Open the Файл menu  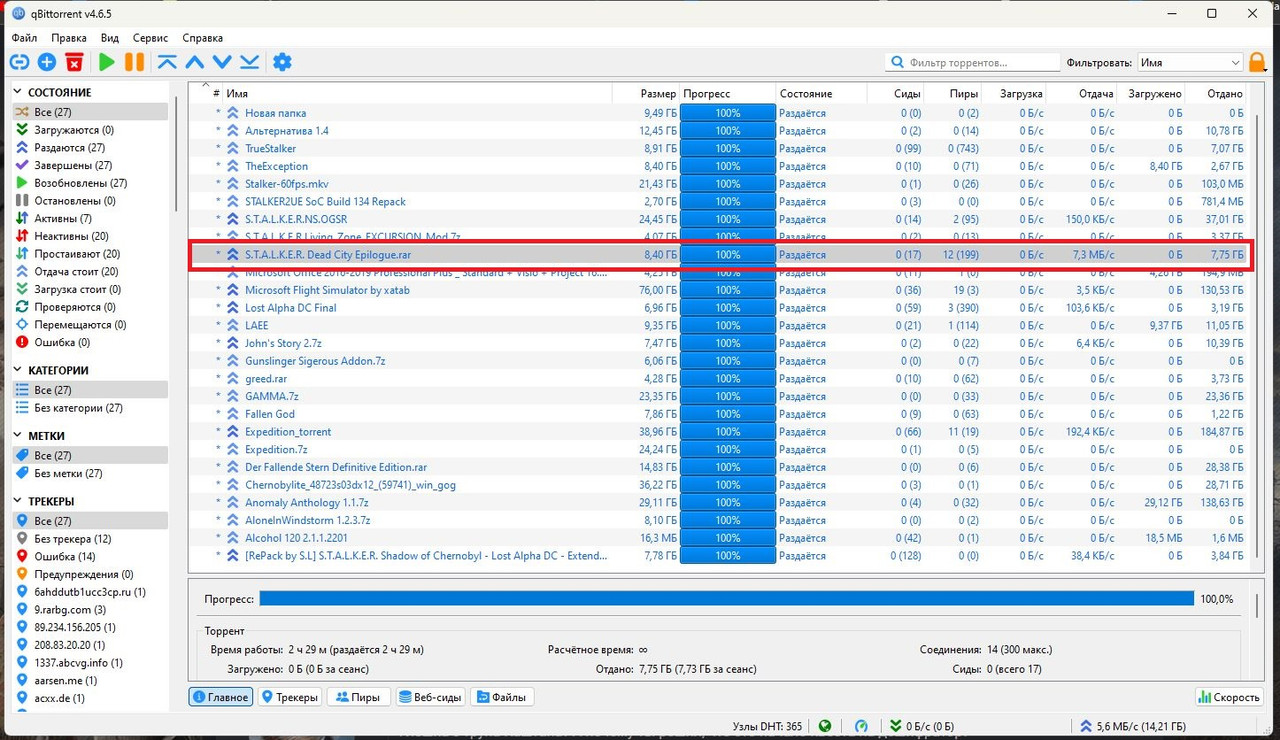click(24, 38)
